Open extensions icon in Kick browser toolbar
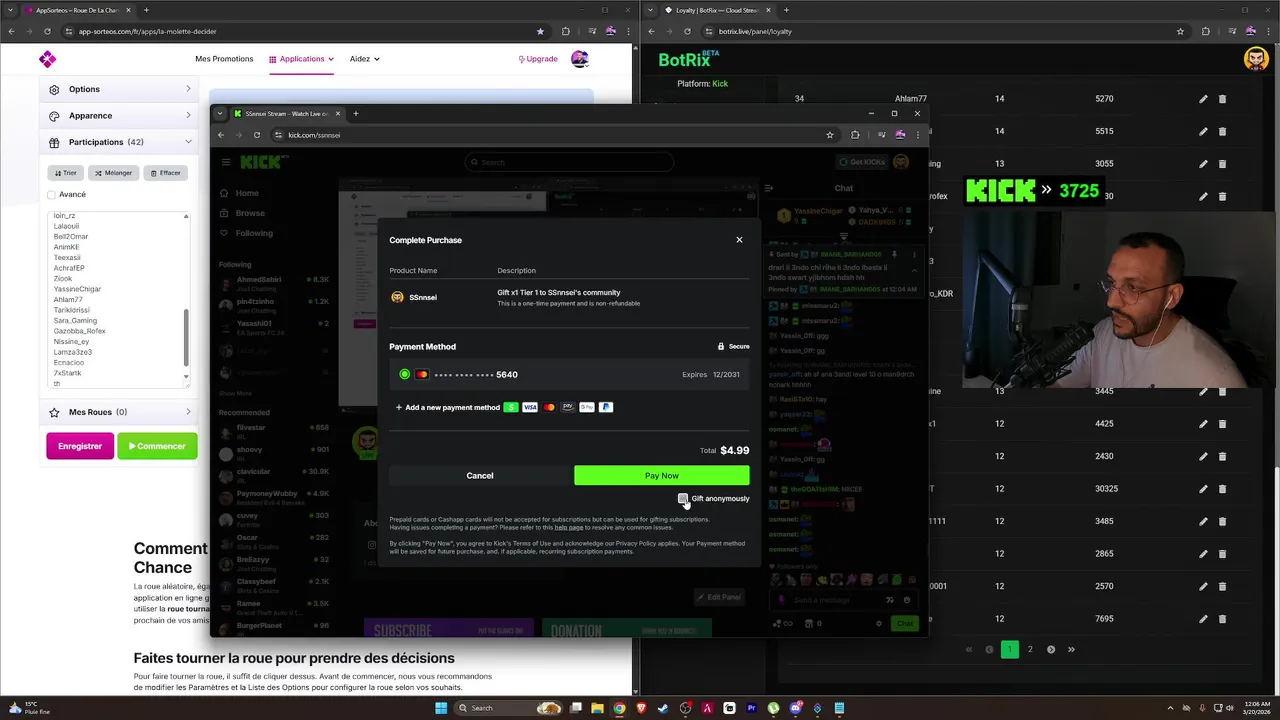 (855, 135)
